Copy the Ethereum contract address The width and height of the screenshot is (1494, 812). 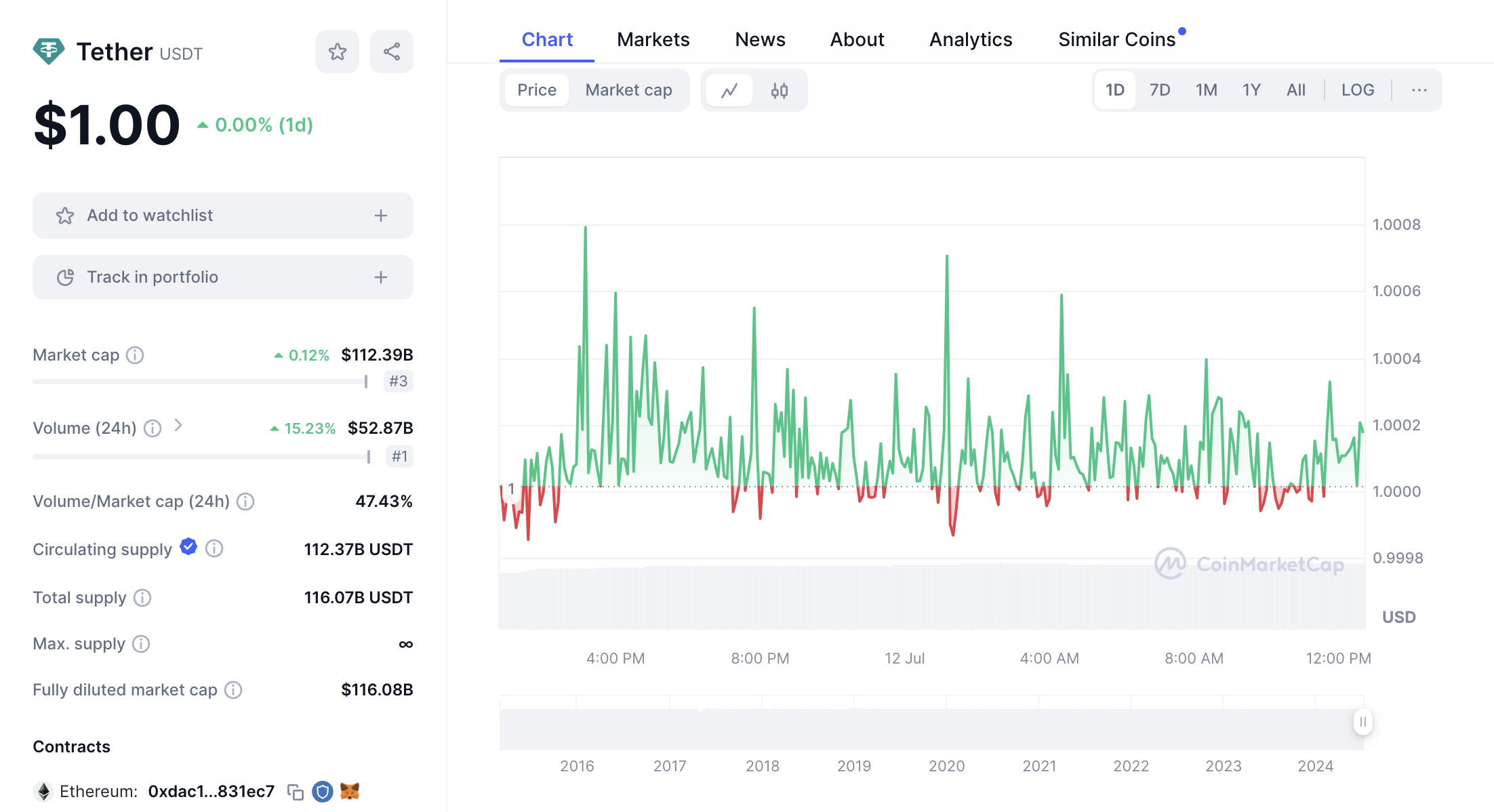pyautogui.click(x=295, y=792)
